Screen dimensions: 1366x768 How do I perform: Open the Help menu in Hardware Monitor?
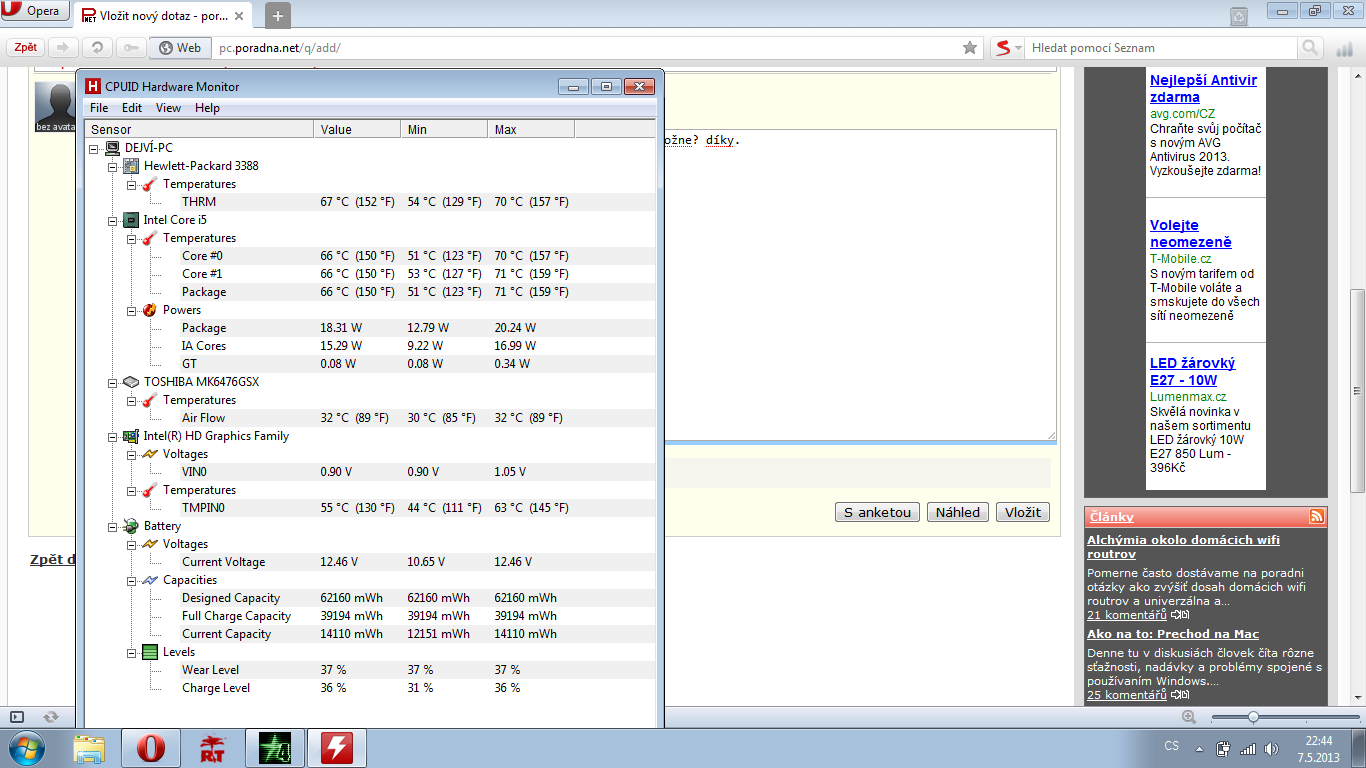(x=207, y=108)
